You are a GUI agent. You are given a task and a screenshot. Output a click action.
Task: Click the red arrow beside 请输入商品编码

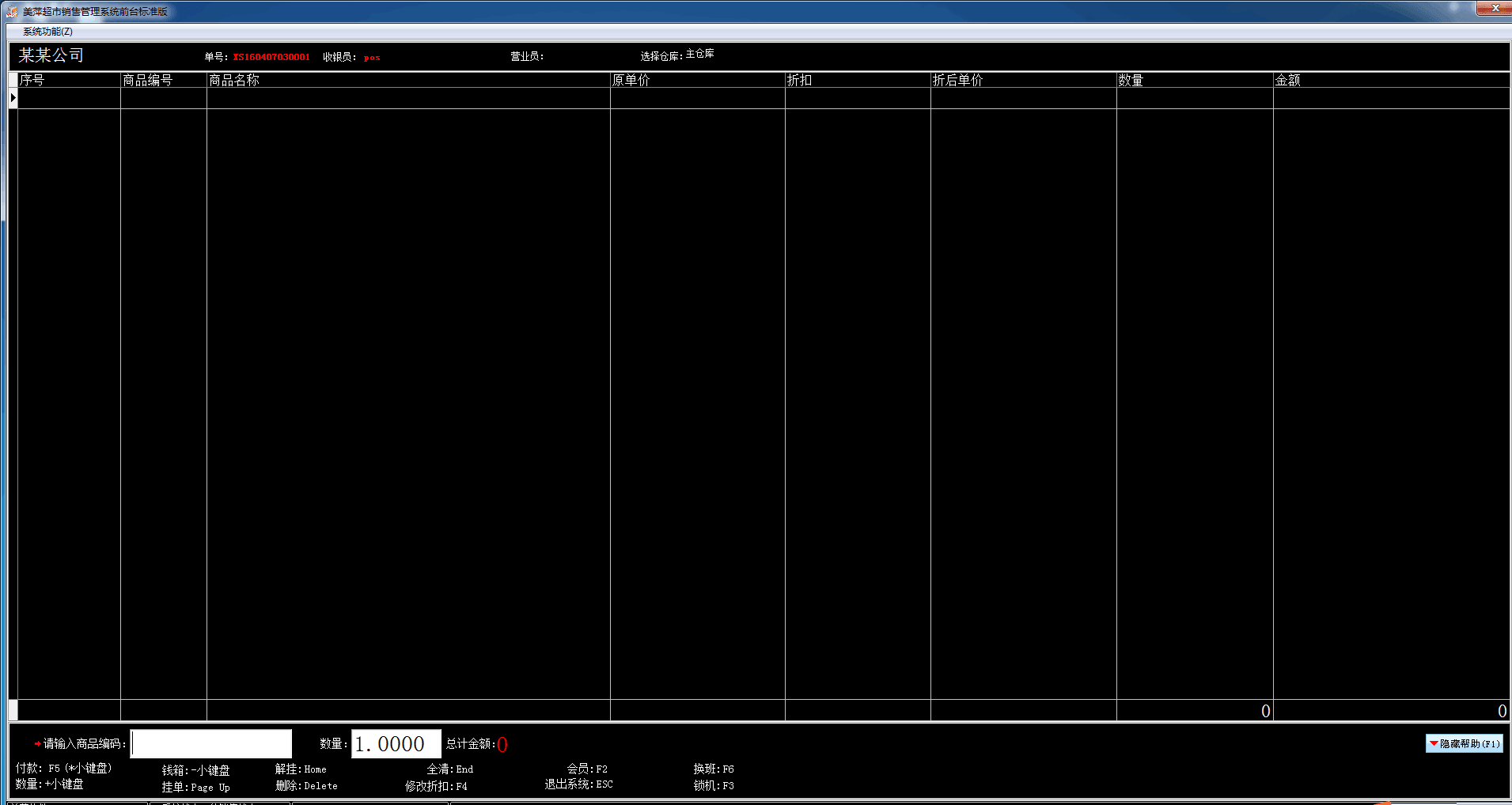pyautogui.click(x=37, y=744)
